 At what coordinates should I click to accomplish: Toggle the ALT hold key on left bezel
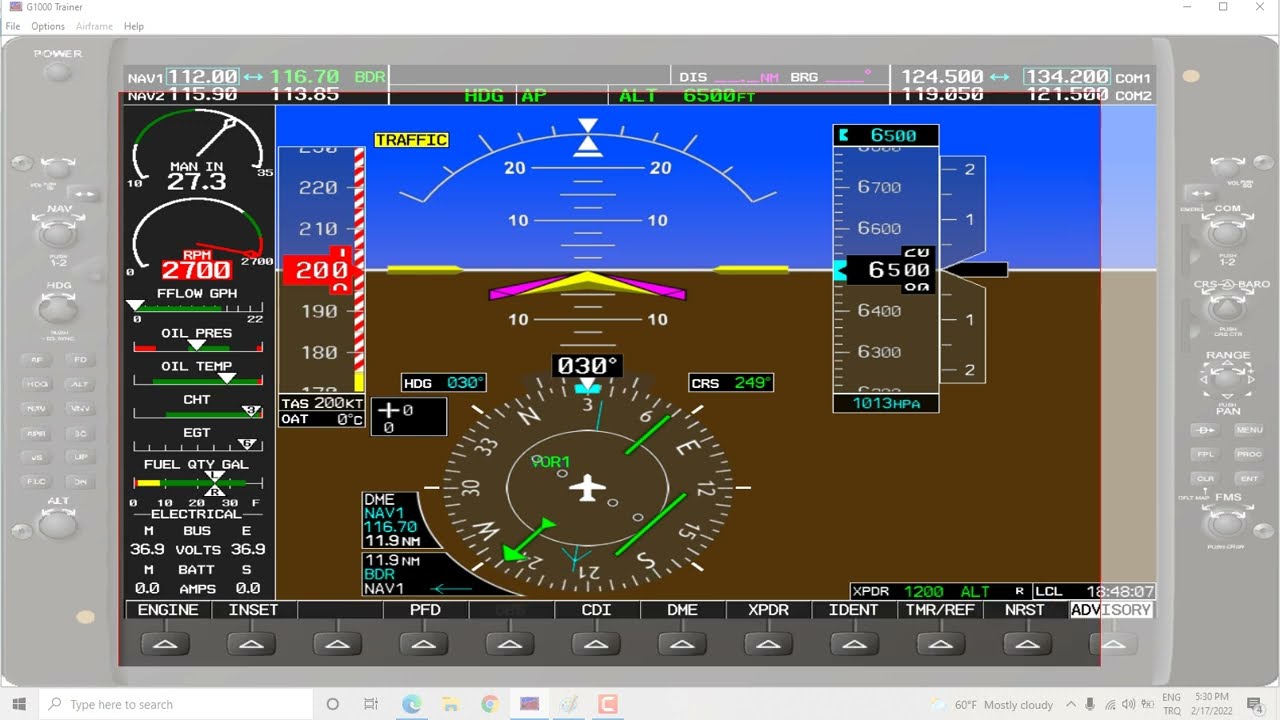point(80,384)
